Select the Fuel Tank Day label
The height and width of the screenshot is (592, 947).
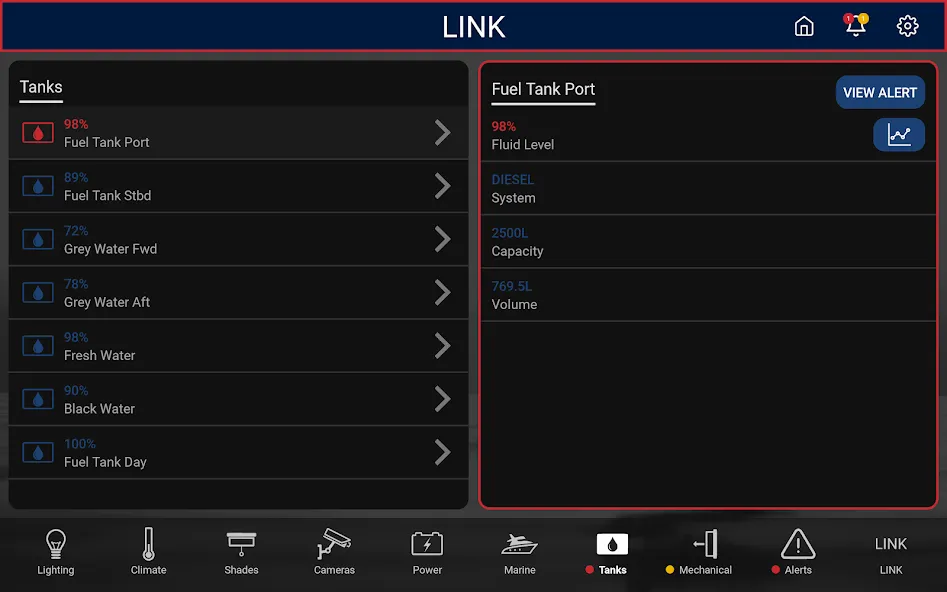pyautogui.click(x=105, y=462)
